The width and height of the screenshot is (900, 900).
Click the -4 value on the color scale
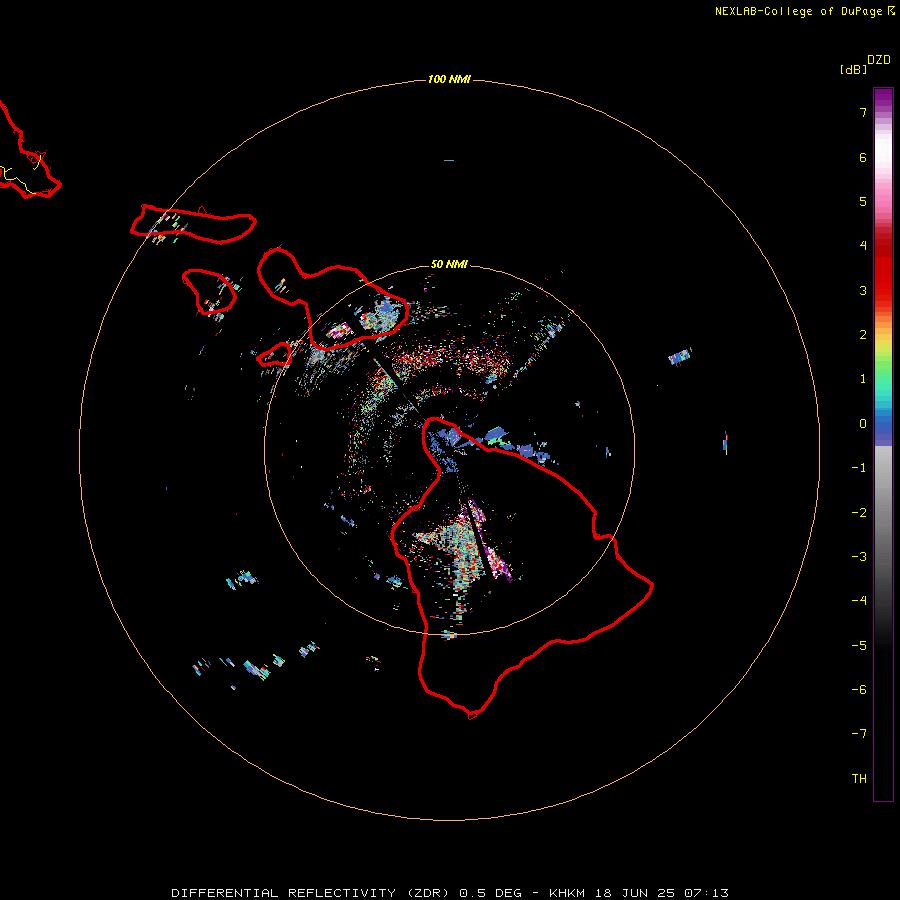859,601
